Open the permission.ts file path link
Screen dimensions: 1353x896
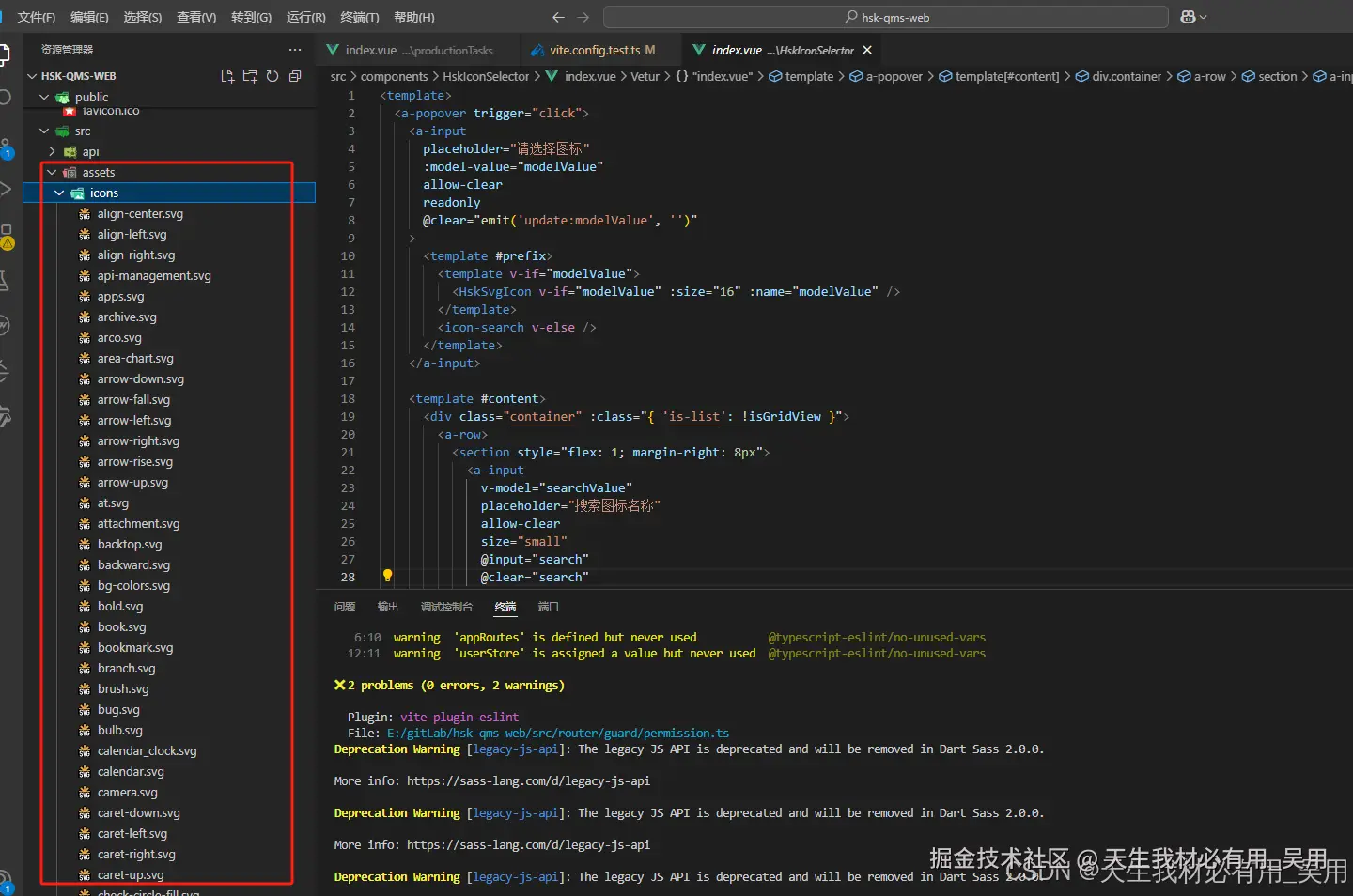point(558,733)
